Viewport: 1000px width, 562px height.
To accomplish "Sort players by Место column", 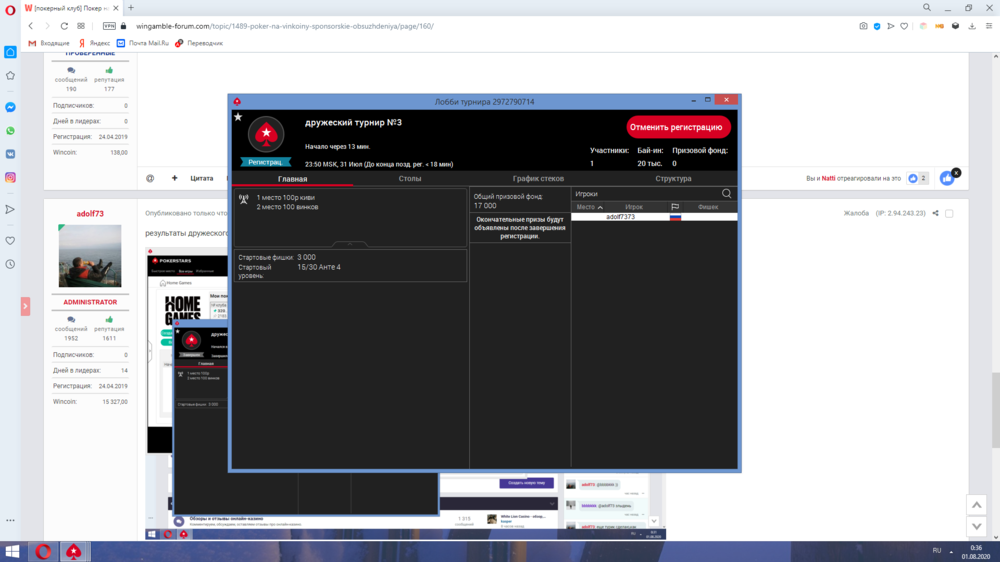I will [589, 207].
